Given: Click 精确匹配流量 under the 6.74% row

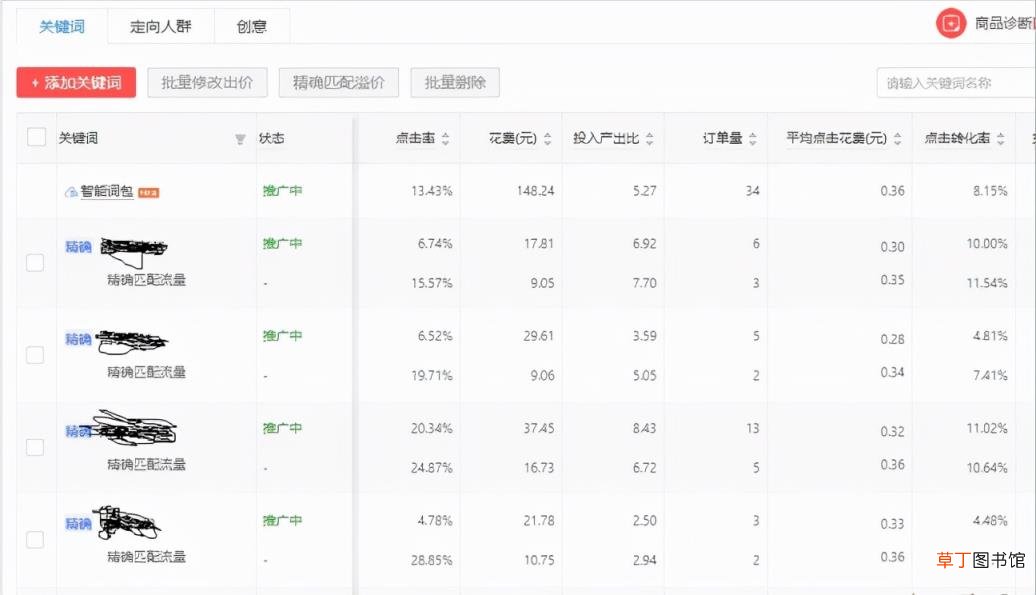Looking at the screenshot, I should (147, 280).
